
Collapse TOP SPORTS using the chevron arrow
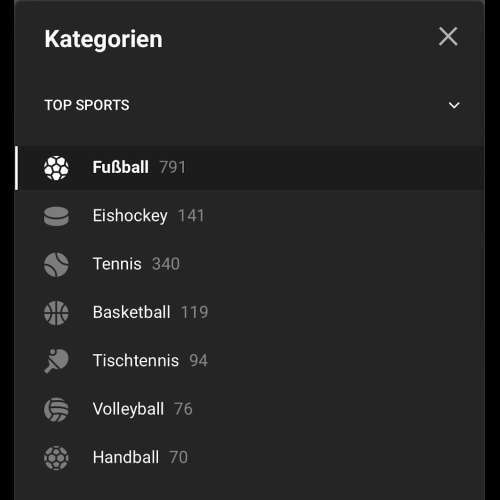tap(454, 105)
